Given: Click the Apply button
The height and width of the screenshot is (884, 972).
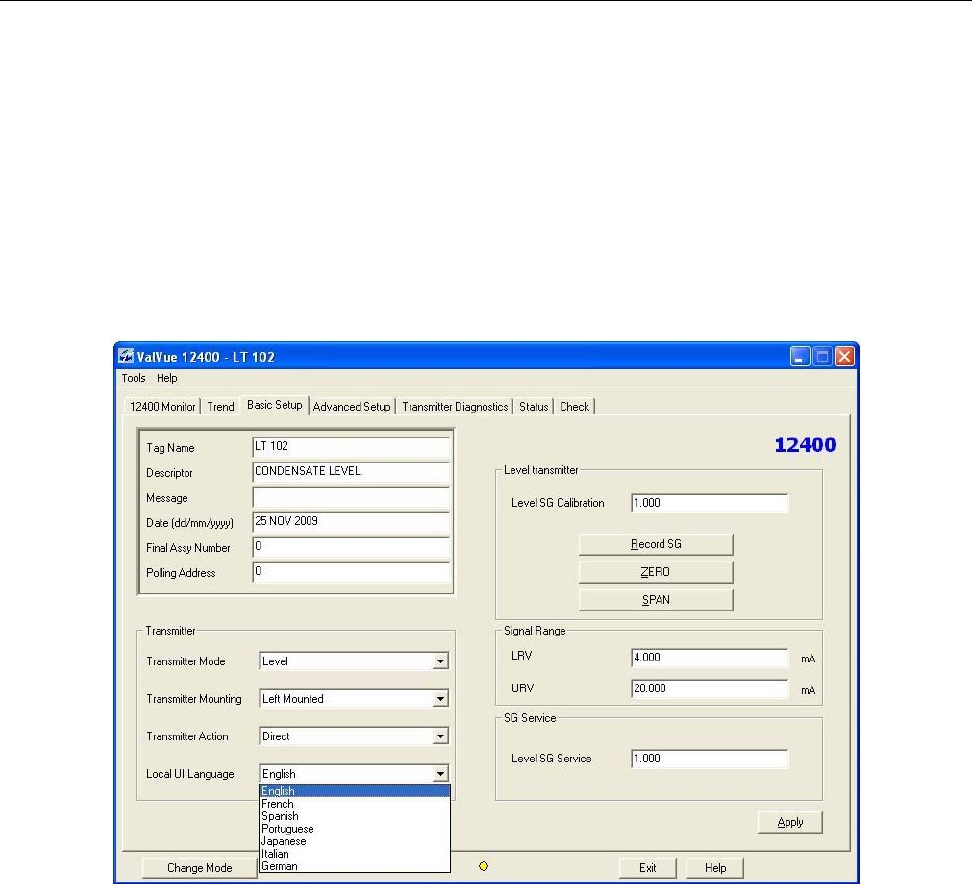Looking at the screenshot, I should [x=790, y=823].
